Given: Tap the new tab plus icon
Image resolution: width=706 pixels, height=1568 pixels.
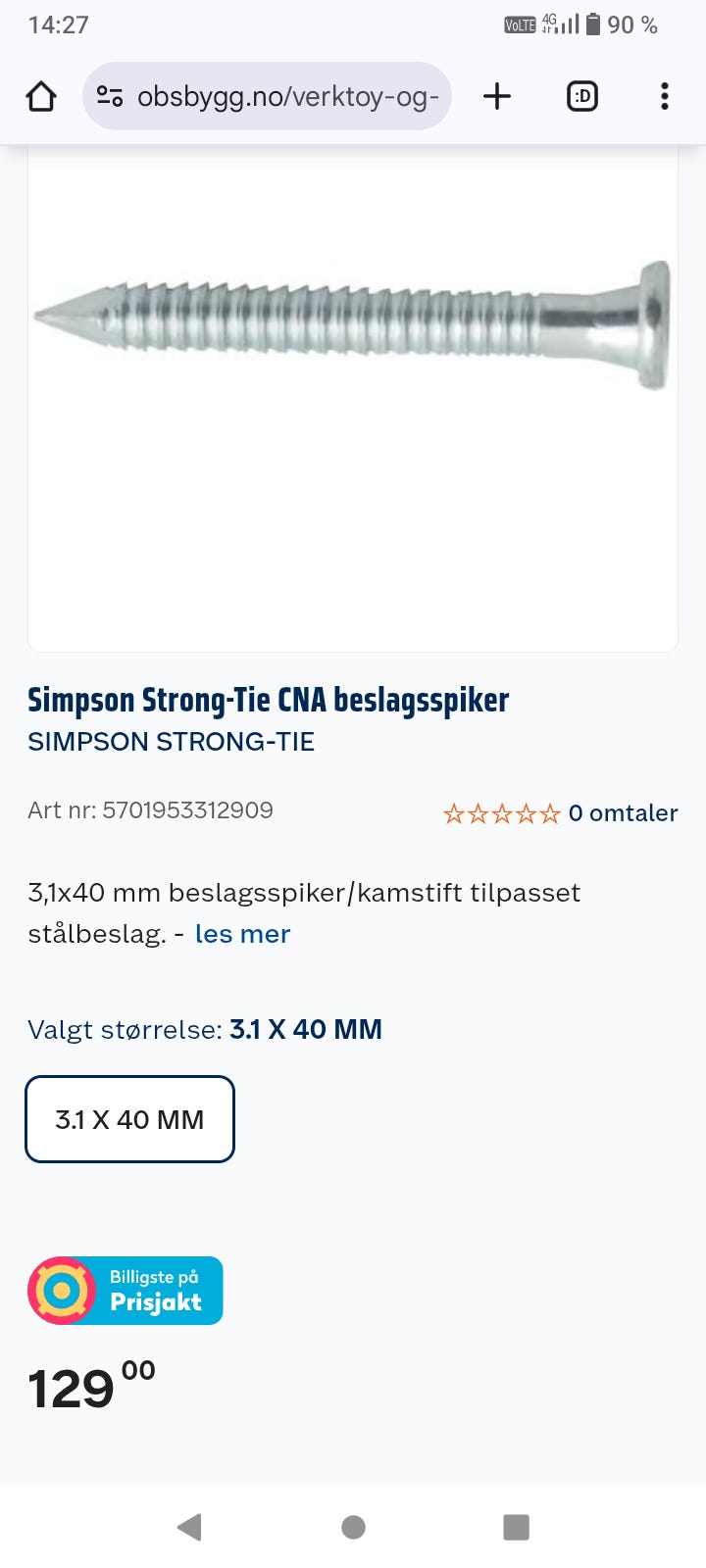Looking at the screenshot, I should tap(497, 96).
